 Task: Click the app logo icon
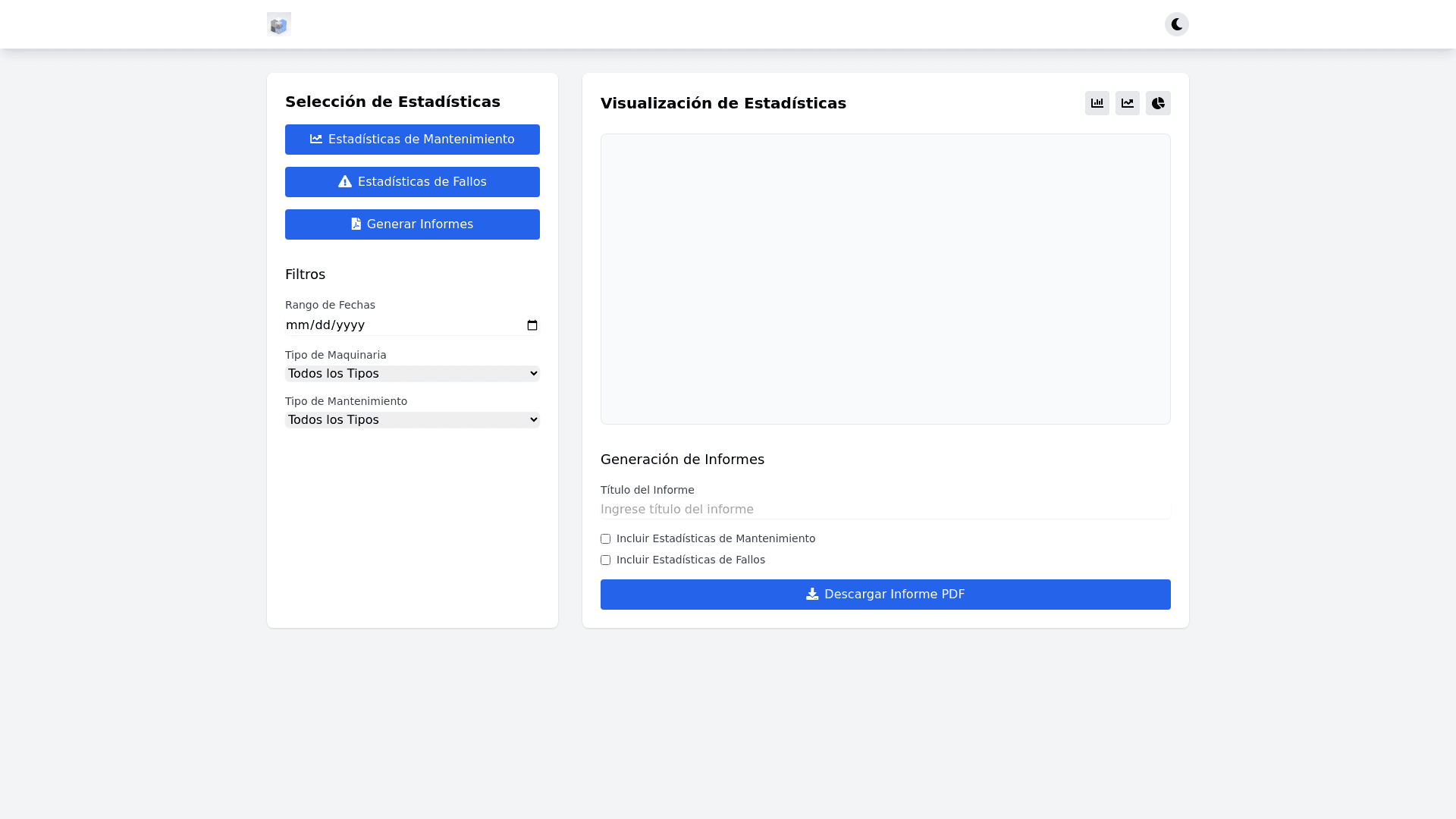279,25
